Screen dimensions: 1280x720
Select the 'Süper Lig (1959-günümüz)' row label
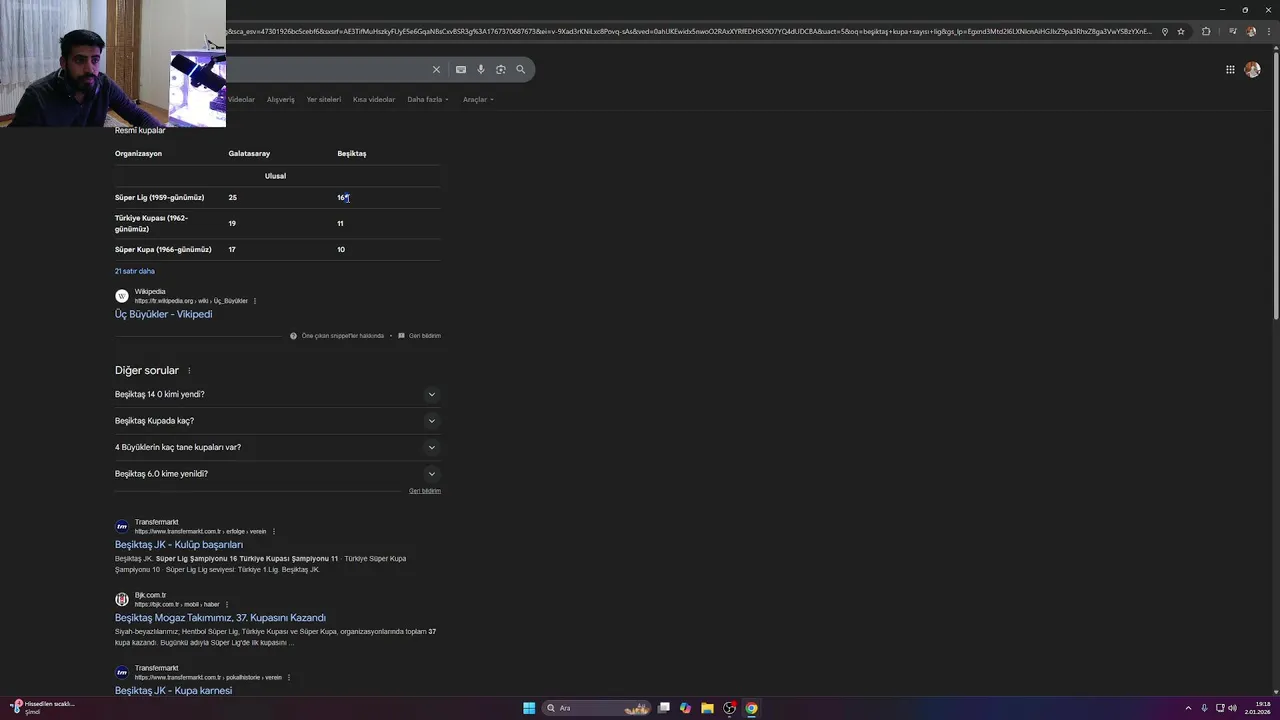159,198
